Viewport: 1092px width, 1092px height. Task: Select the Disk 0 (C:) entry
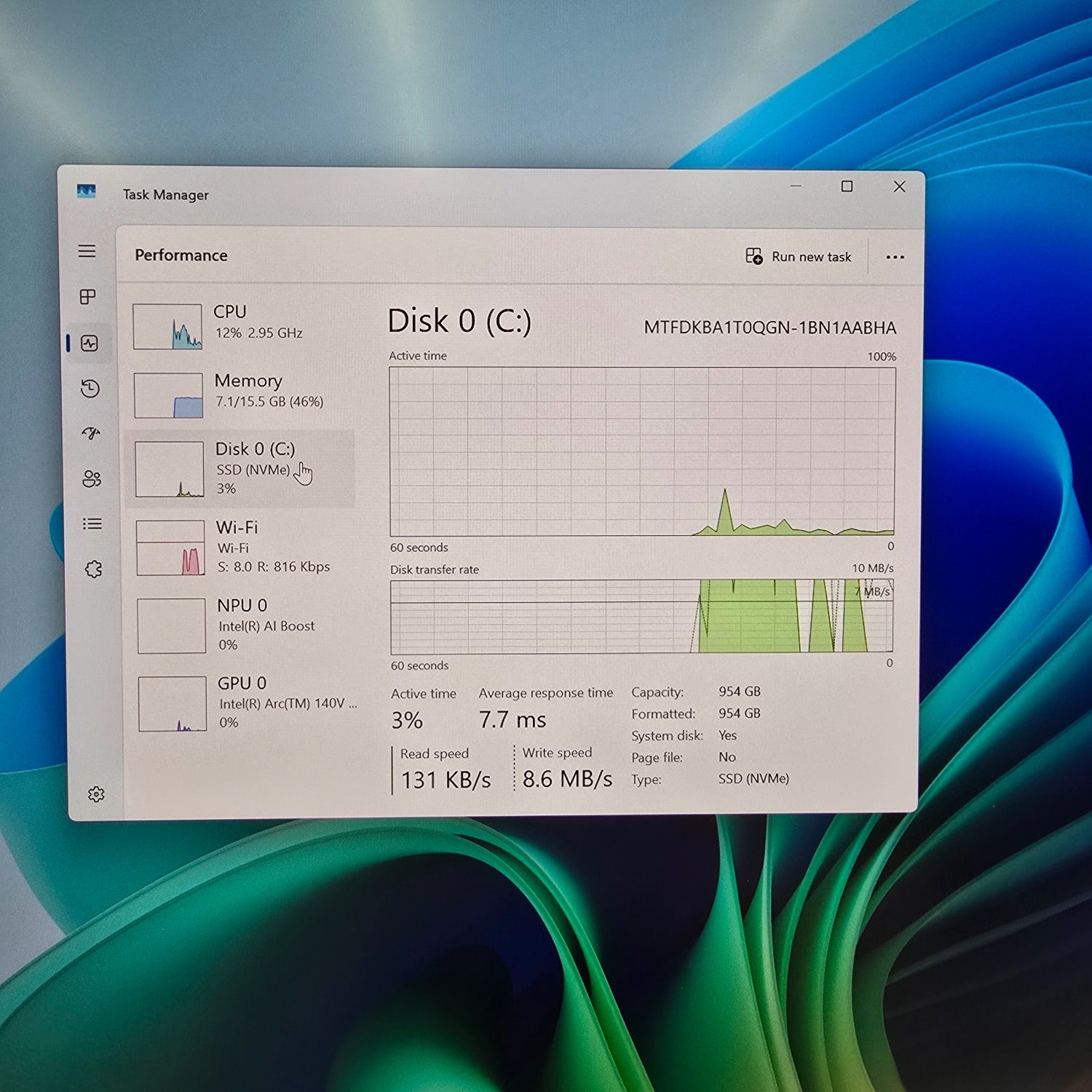tap(241, 469)
